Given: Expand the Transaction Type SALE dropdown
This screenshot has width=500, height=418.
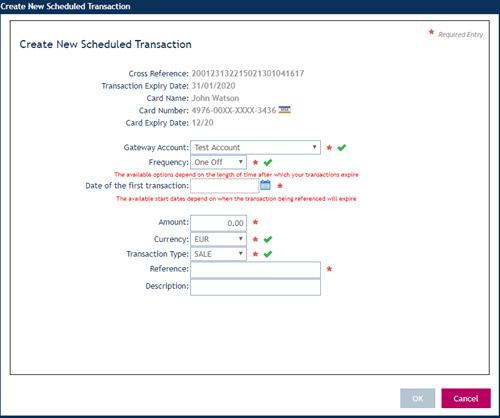Looking at the screenshot, I should coord(218,254).
